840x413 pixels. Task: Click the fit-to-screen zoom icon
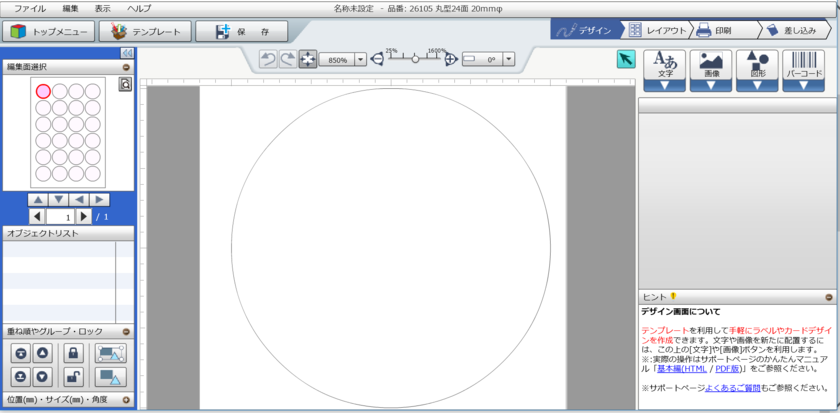(x=308, y=59)
